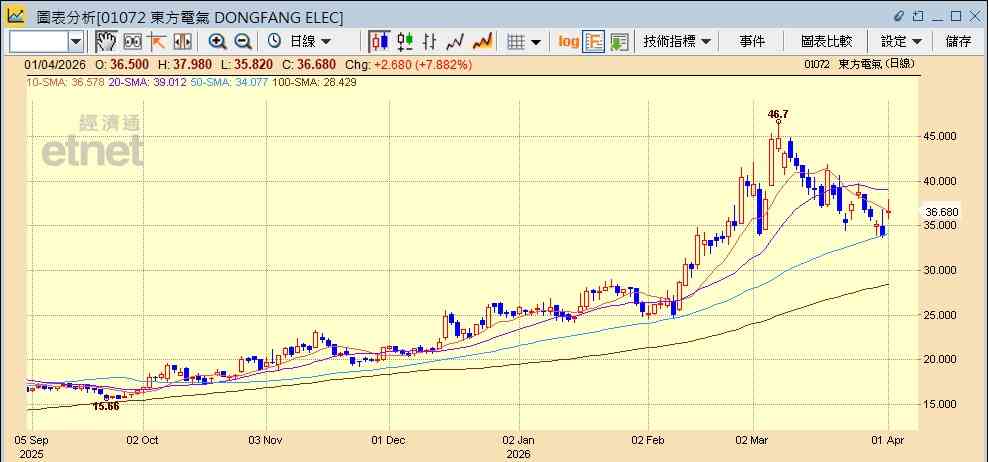Click the 02 Oct date label
The image size is (989, 462).
pyautogui.click(x=143, y=440)
